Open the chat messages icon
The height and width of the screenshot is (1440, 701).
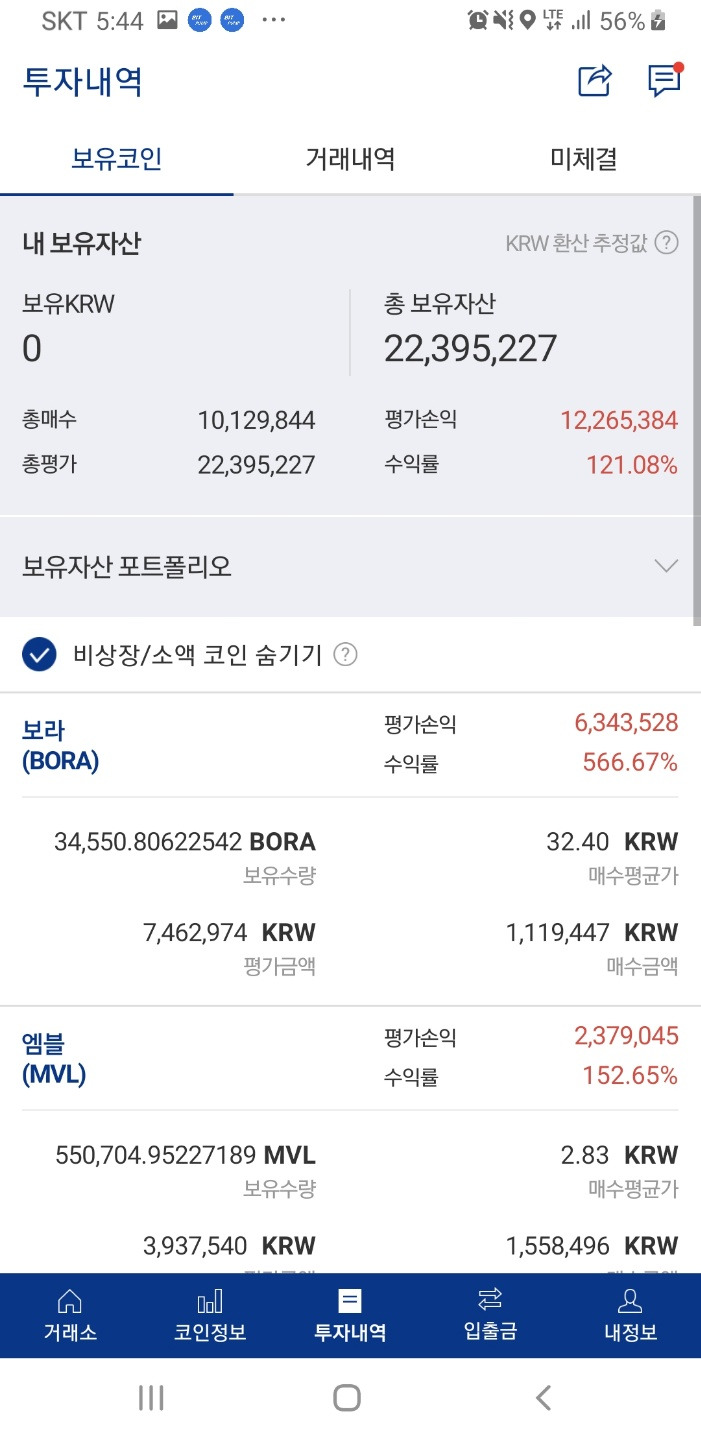(x=664, y=80)
